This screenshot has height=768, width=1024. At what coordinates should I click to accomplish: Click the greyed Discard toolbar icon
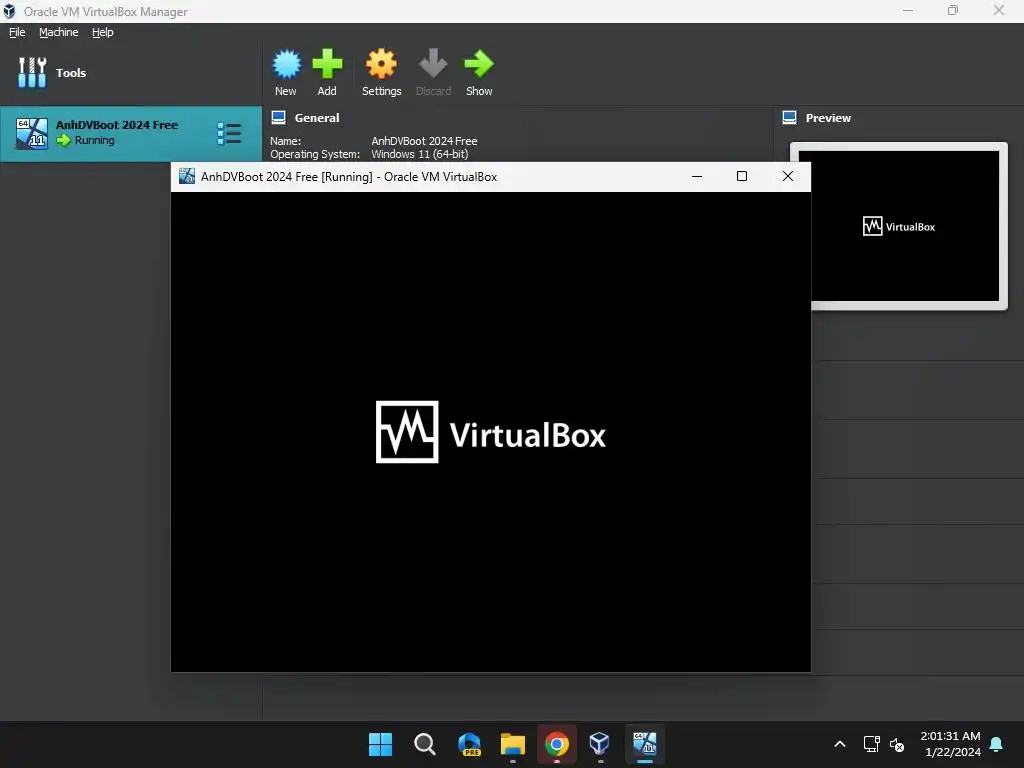433,72
